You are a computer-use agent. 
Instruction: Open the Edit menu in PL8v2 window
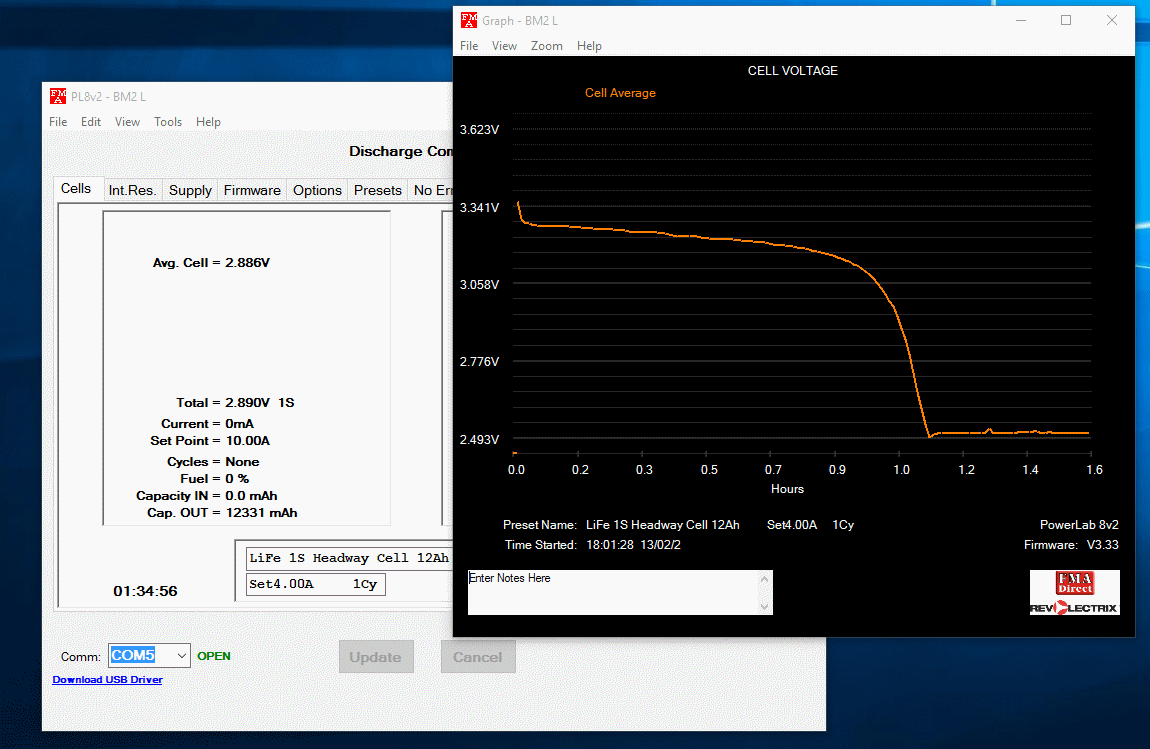tap(91, 122)
